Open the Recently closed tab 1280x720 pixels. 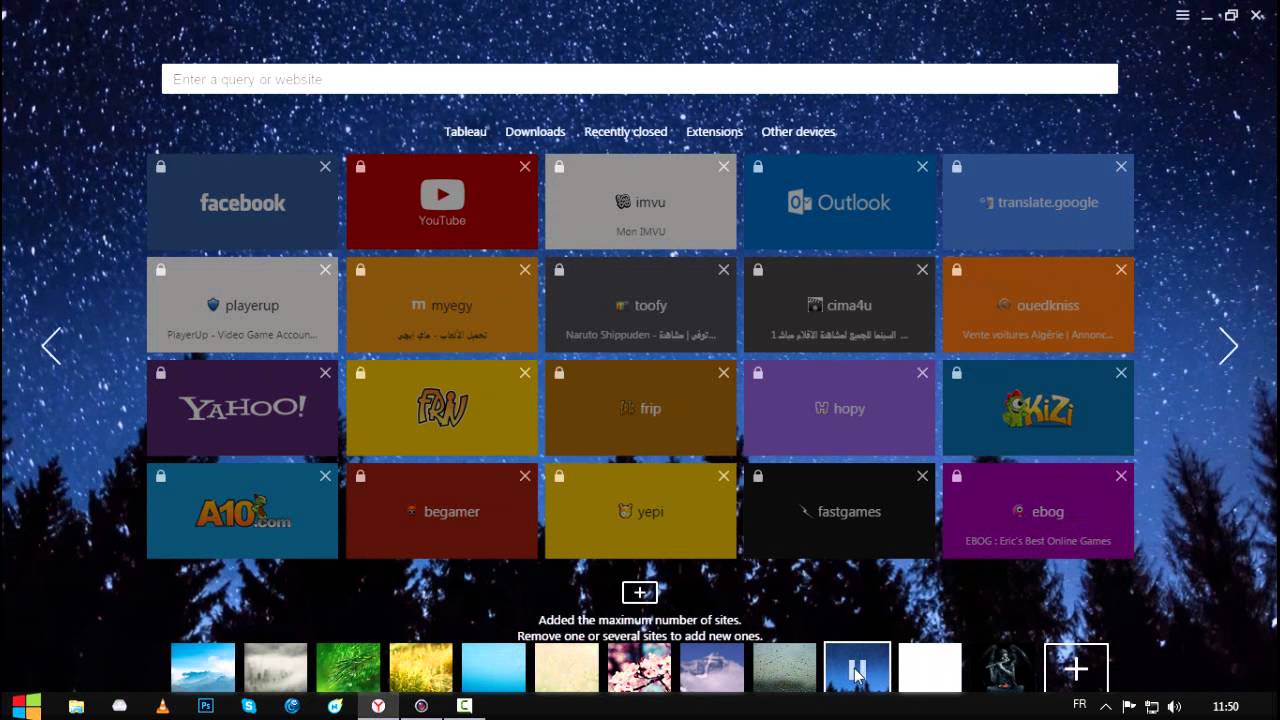click(x=626, y=132)
